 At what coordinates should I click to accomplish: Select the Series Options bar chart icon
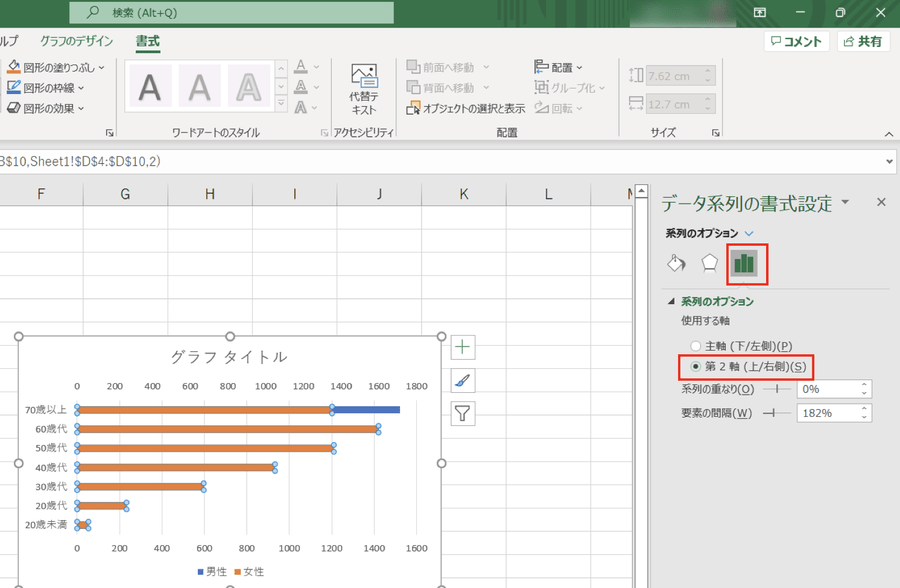point(743,263)
